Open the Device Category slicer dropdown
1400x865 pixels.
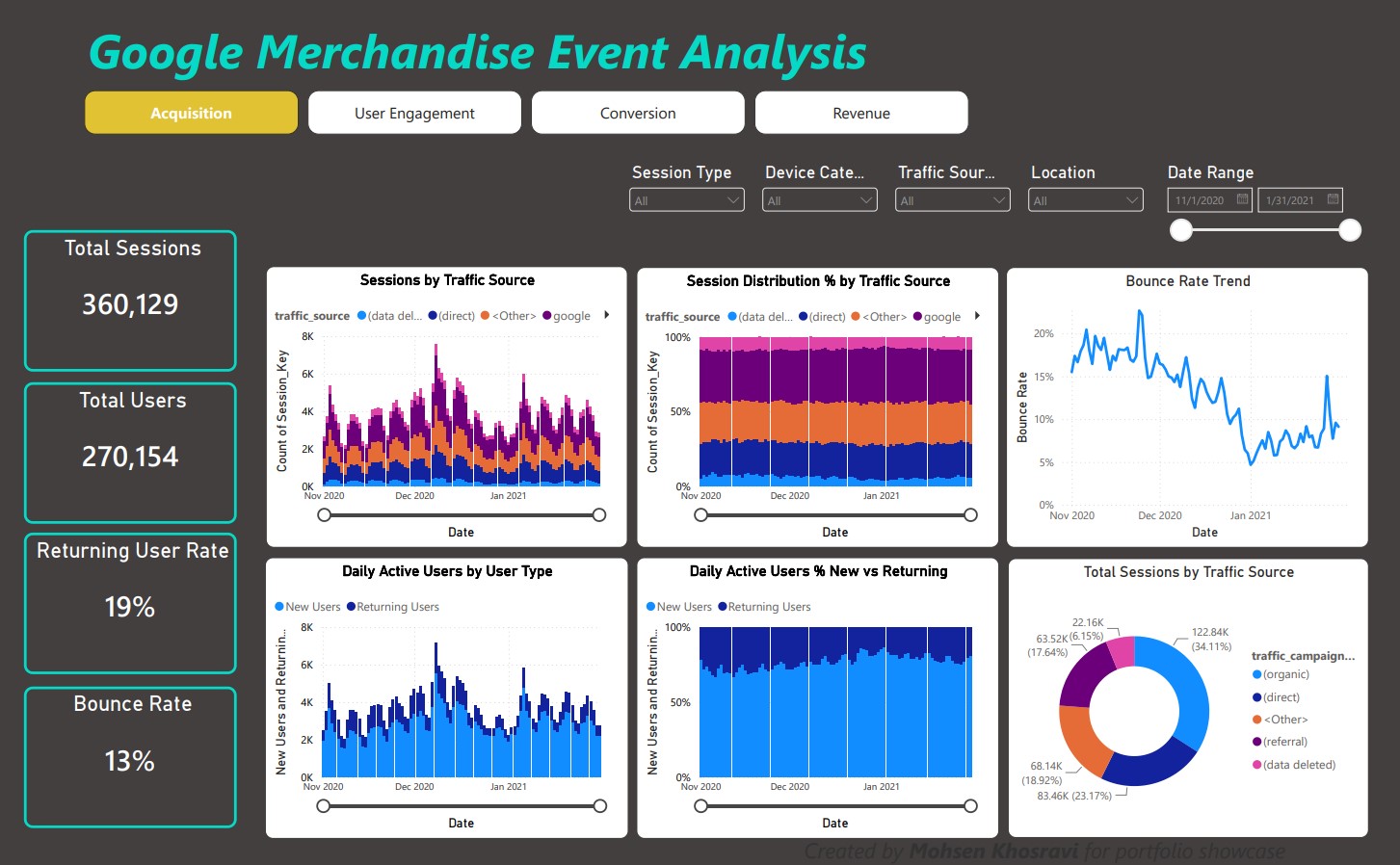pos(820,200)
